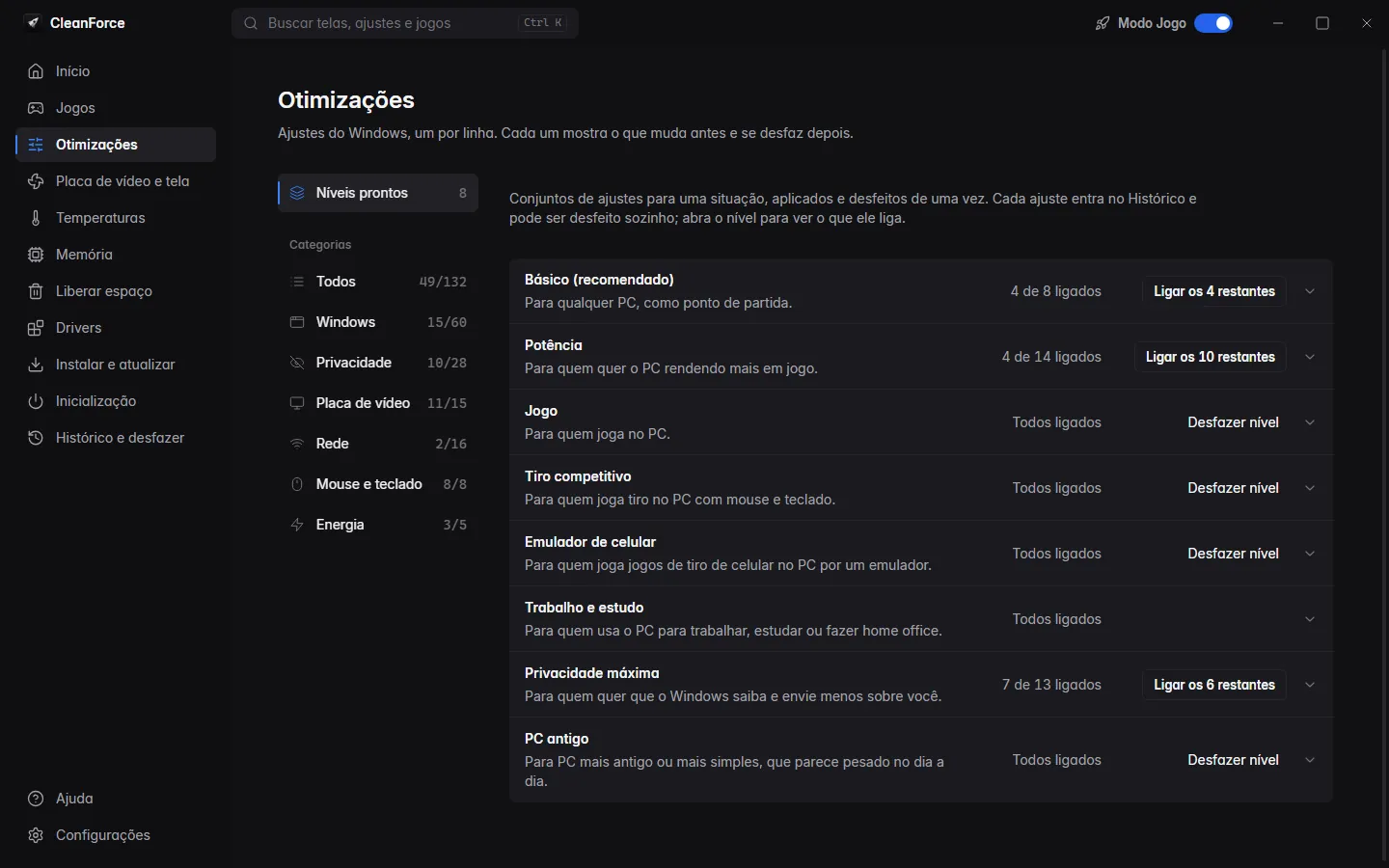Image resolution: width=1389 pixels, height=868 pixels.
Task: Expand the Tiro competitivo level chevron
Action: tap(1310, 488)
